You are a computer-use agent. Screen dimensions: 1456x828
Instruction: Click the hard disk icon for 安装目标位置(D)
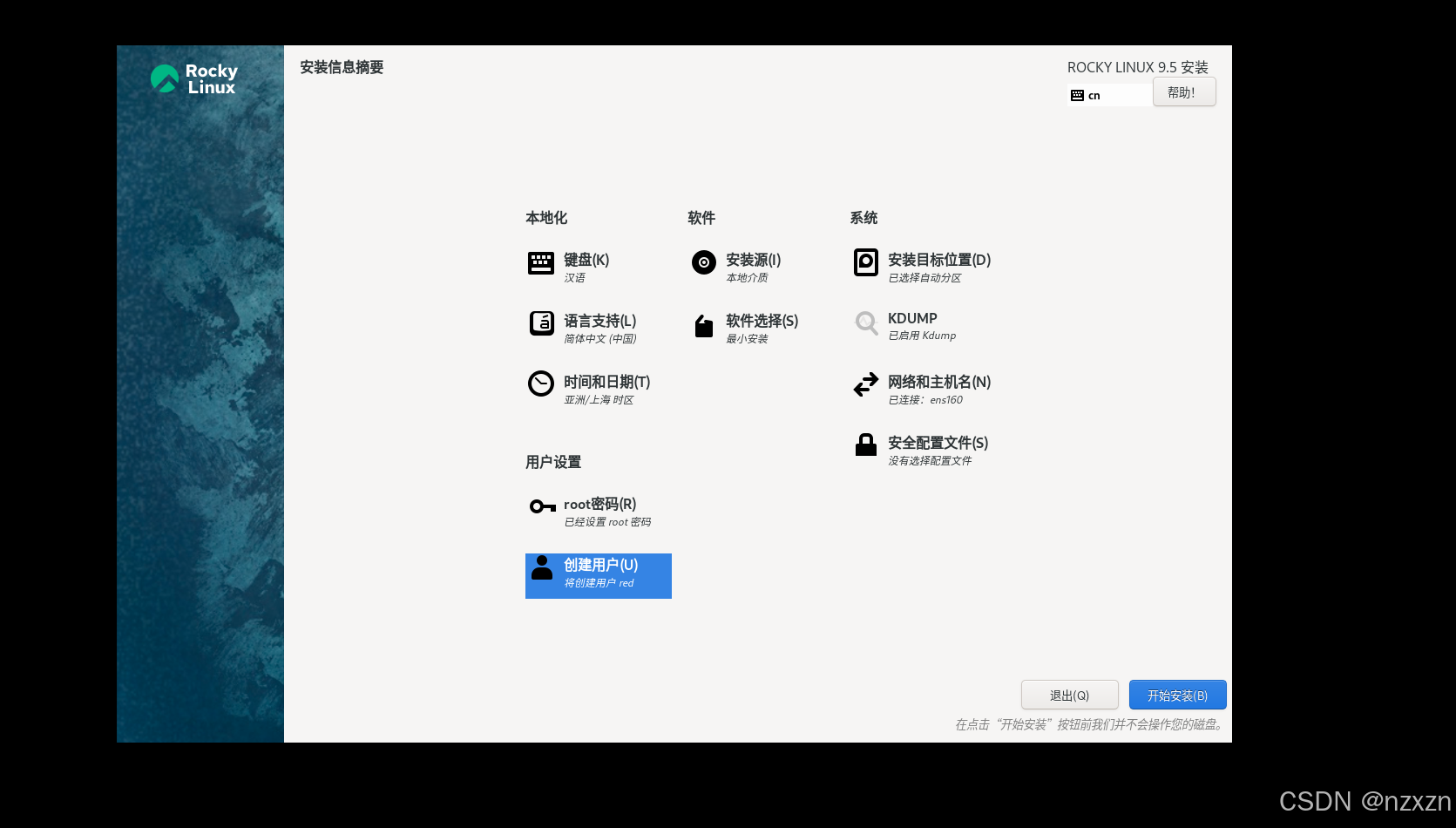click(865, 262)
